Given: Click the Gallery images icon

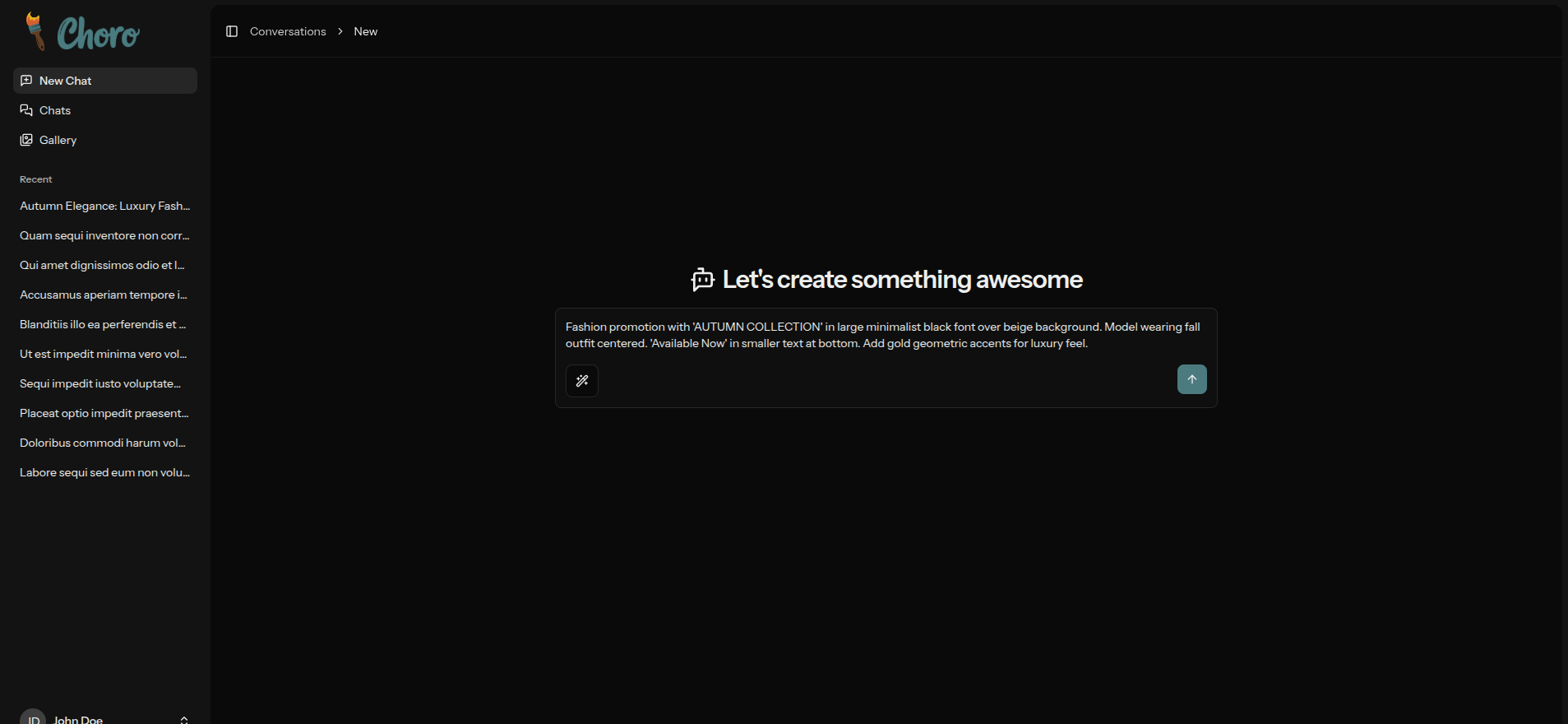Looking at the screenshot, I should [x=26, y=140].
